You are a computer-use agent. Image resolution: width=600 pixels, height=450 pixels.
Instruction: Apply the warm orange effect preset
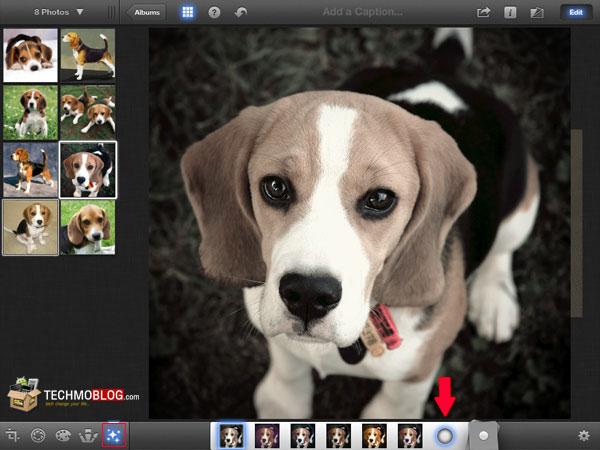374,435
